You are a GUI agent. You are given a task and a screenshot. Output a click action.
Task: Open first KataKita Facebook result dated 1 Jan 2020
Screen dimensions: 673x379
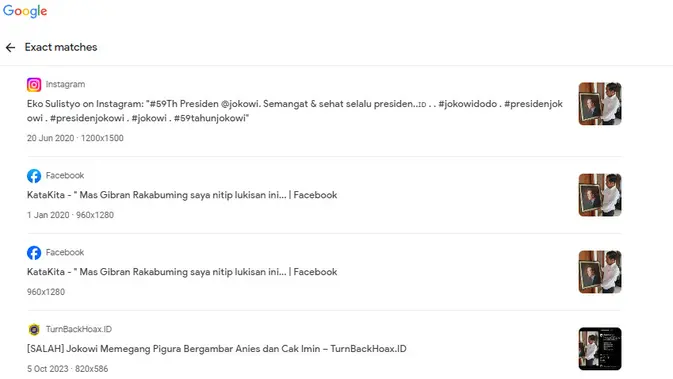(x=182, y=195)
